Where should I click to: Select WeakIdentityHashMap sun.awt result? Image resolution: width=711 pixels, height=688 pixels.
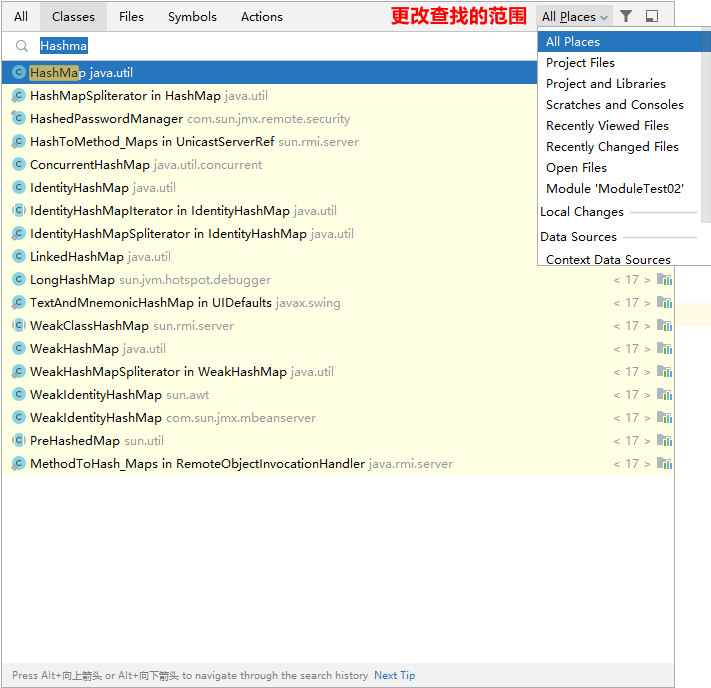(338, 395)
